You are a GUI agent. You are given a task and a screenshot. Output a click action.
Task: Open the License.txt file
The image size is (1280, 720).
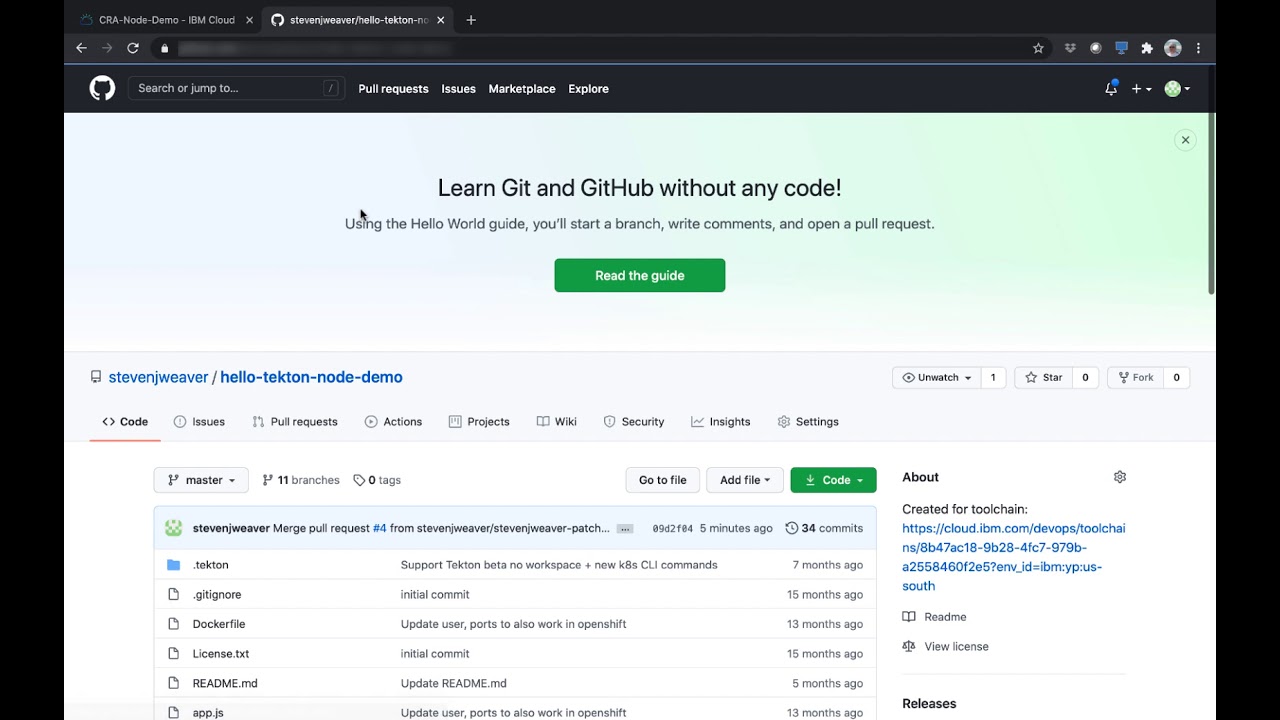tap(221, 653)
